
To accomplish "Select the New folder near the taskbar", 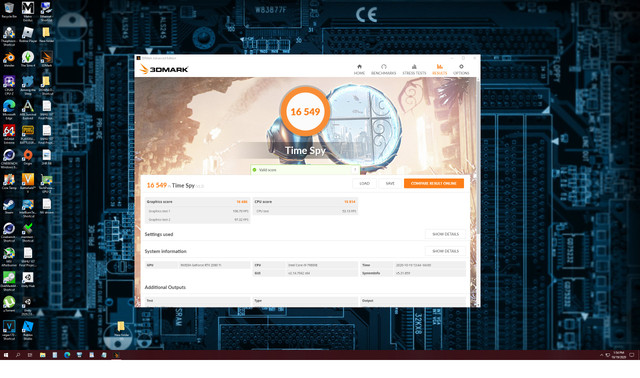I will pyautogui.click(x=121, y=329).
